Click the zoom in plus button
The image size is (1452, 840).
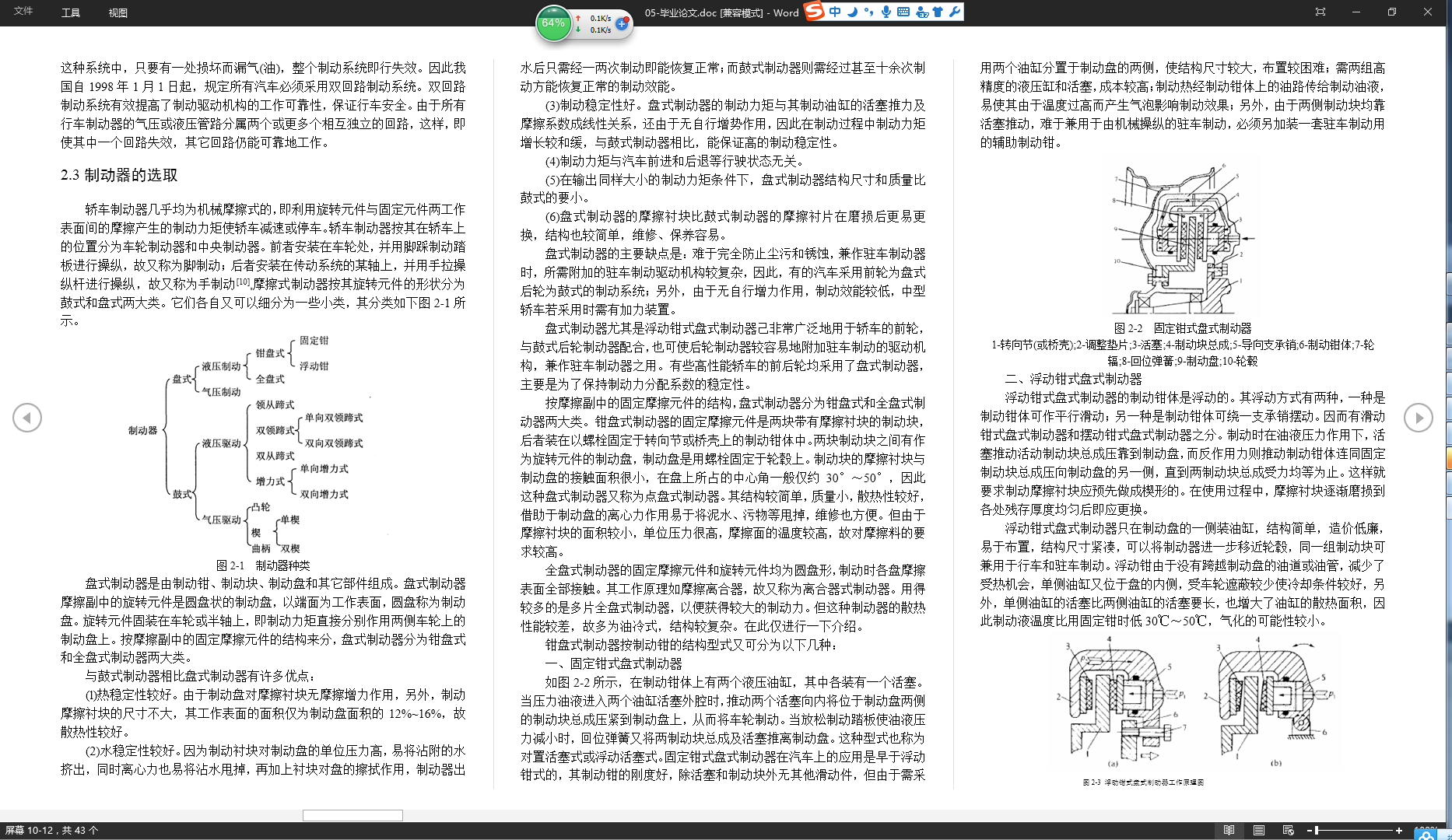(x=1398, y=831)
